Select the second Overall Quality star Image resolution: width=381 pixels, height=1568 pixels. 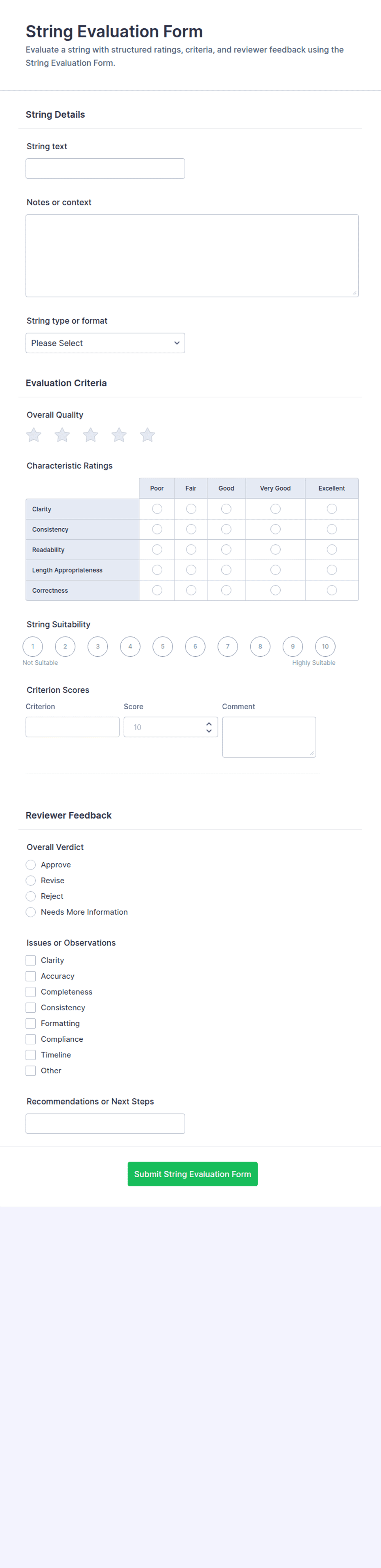(x=62, y=435)
